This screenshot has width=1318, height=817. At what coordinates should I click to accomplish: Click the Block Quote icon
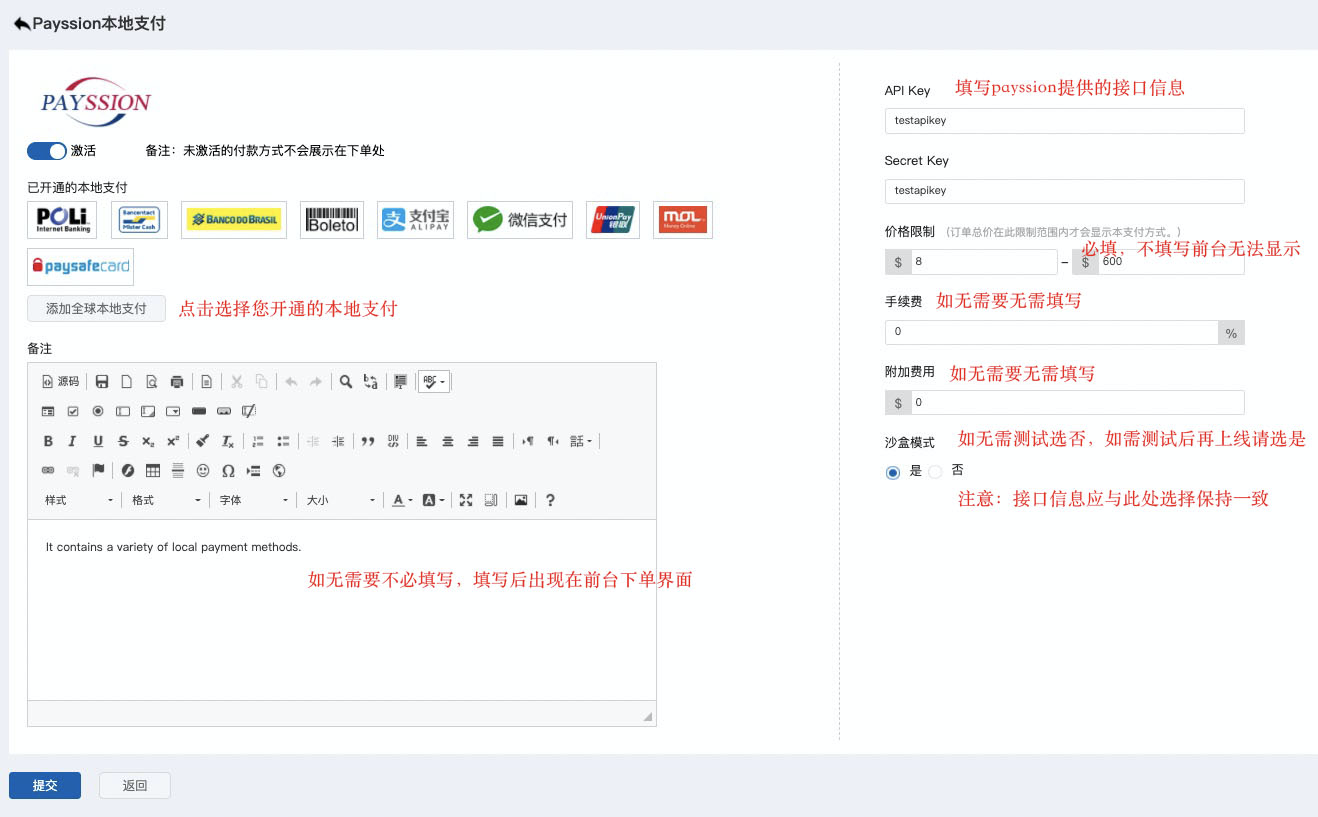(368, 441)
